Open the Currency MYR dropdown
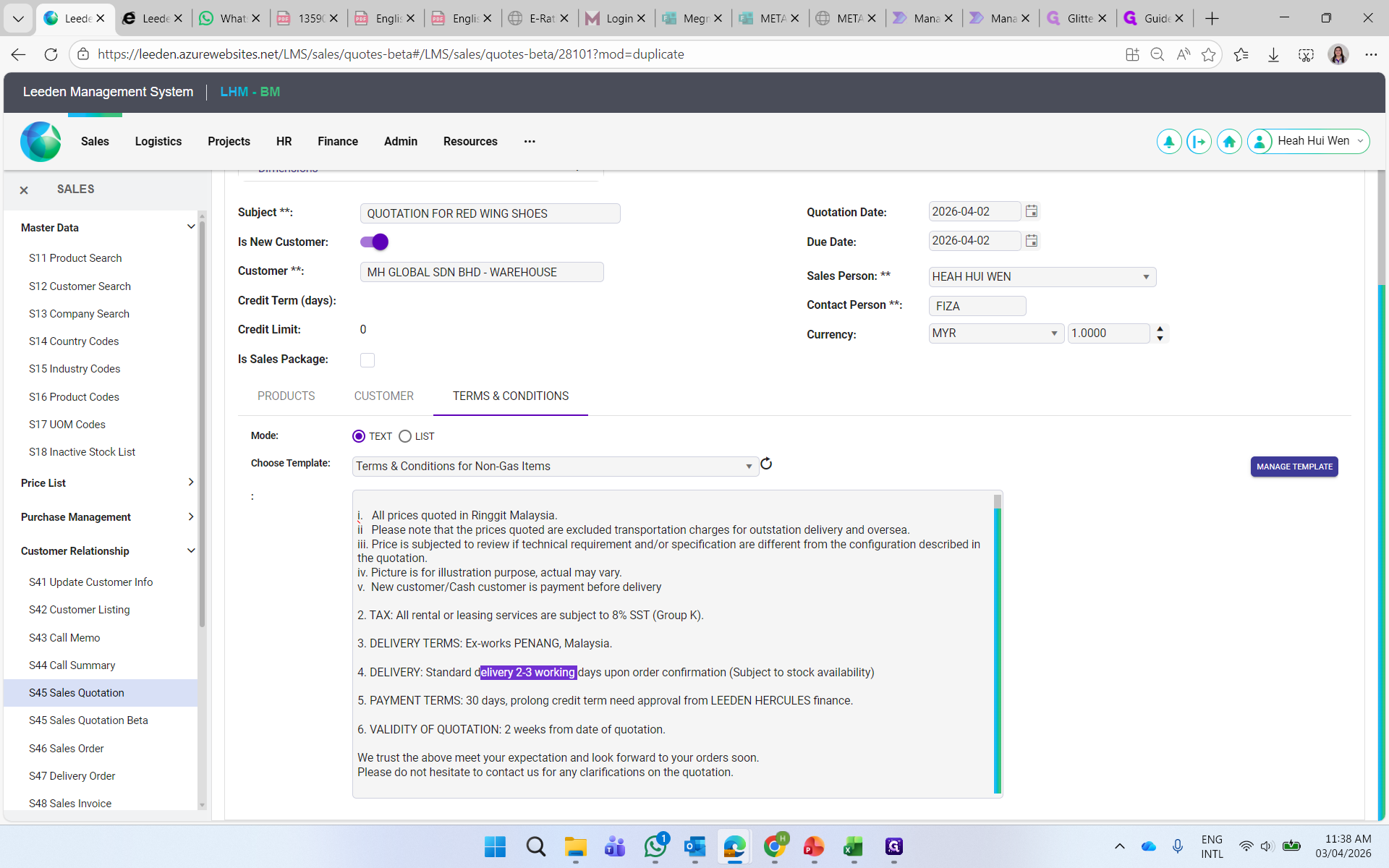The height and width of the screenshot is (868, 1389). point(995,333)
